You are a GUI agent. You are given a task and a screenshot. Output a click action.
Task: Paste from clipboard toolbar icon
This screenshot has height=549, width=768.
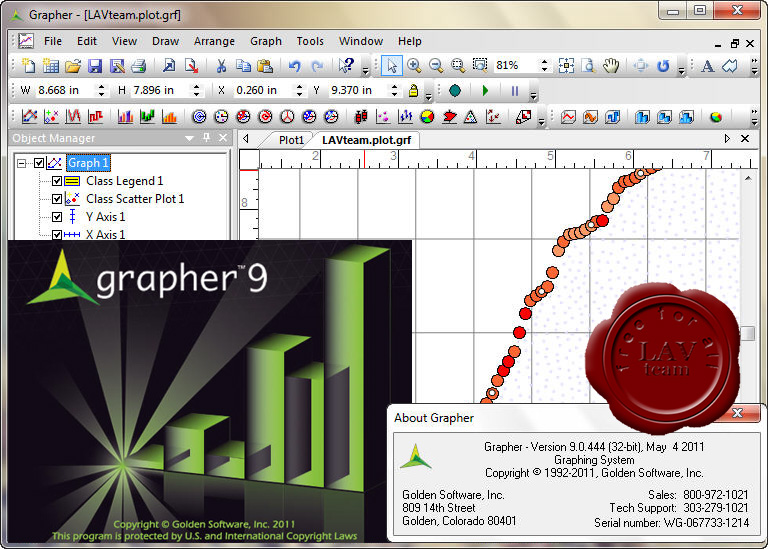pos(265,66)
